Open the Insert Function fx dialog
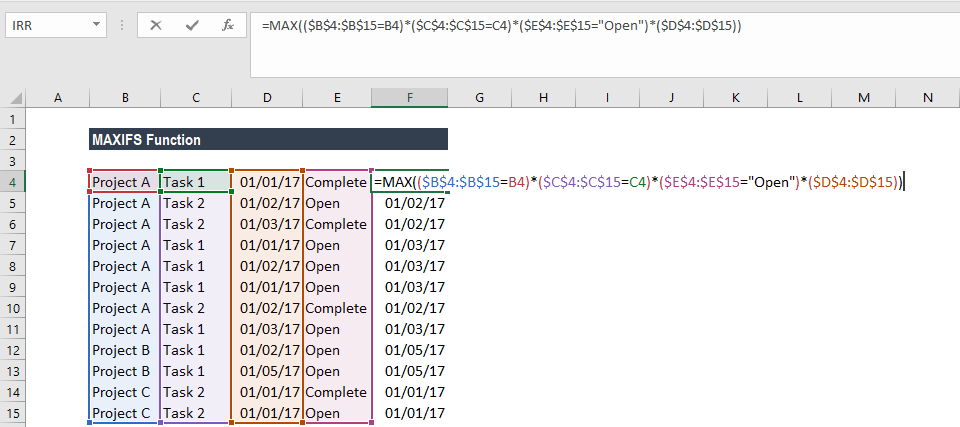Screen dimensions: 960x427 [x=228, y=26]
